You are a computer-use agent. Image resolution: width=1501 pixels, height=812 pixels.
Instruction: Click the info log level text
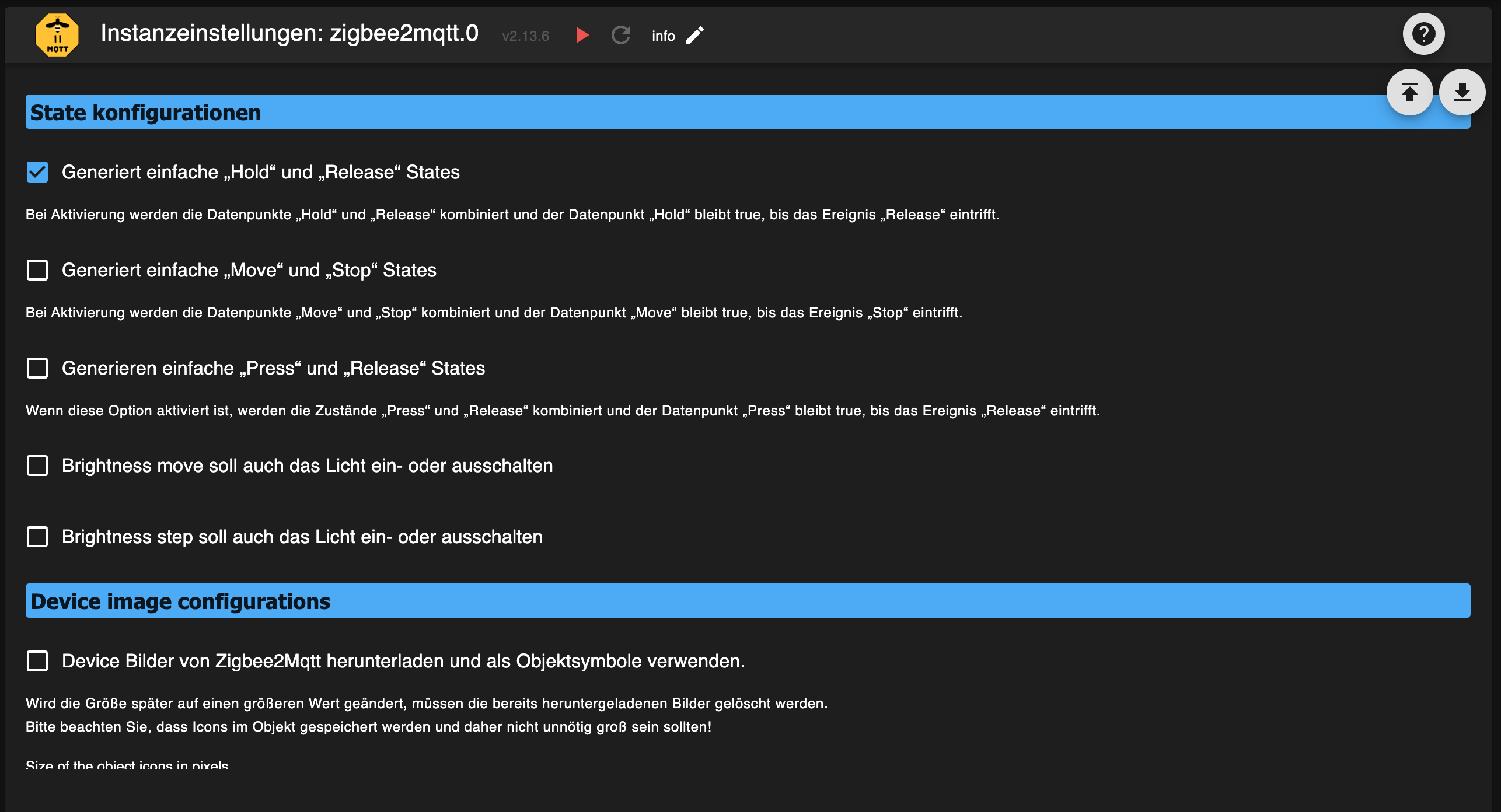663,36
